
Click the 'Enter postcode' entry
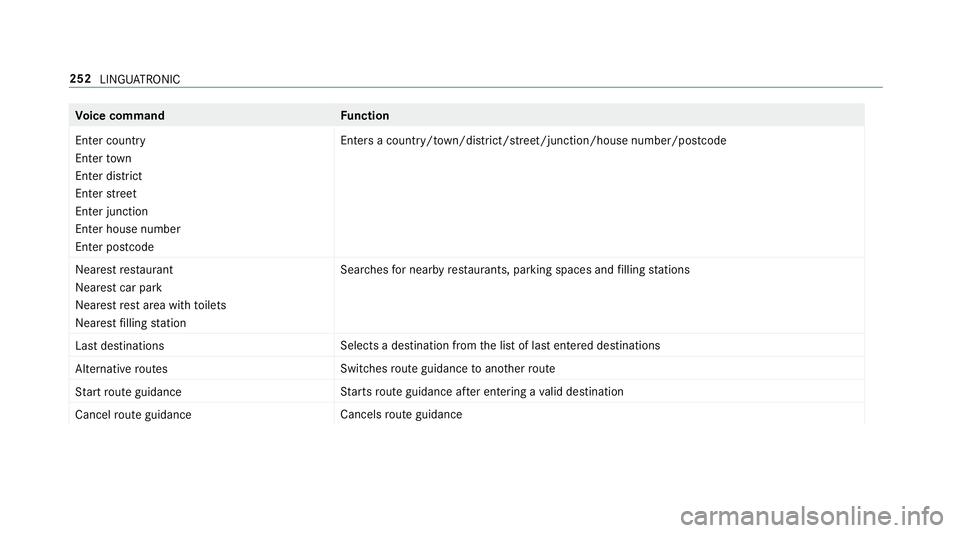(114, 247)
